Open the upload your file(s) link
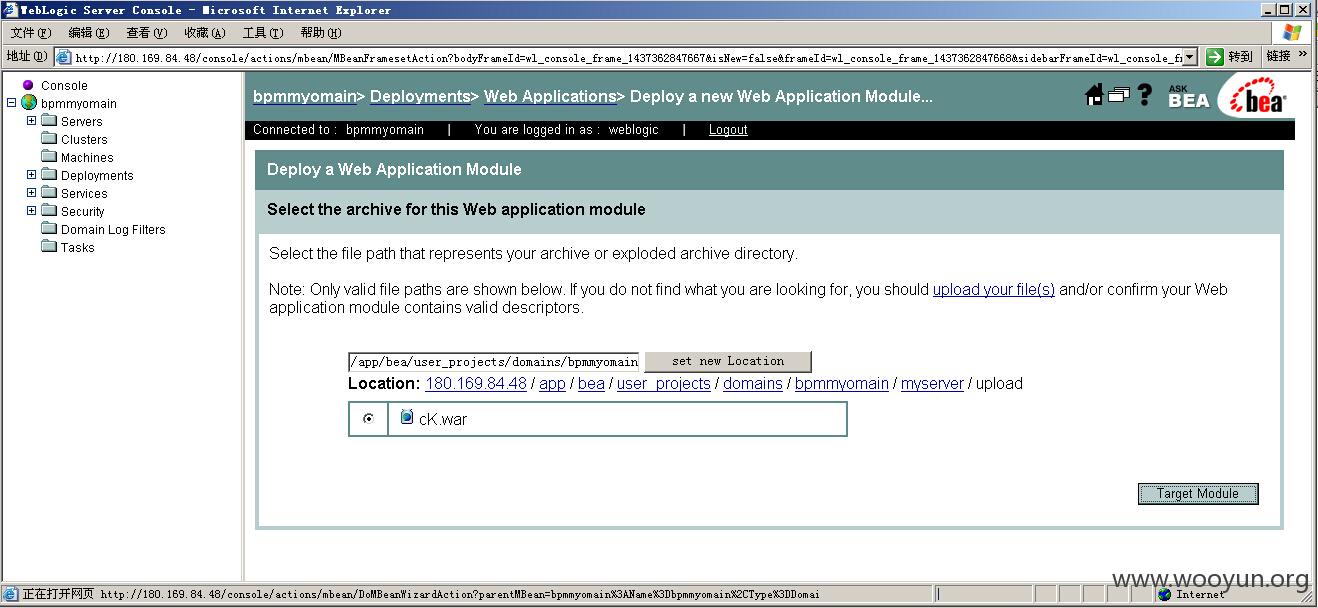Image resolution: width=1318 pixels, height=608 pixels. [x=994, y=289]
